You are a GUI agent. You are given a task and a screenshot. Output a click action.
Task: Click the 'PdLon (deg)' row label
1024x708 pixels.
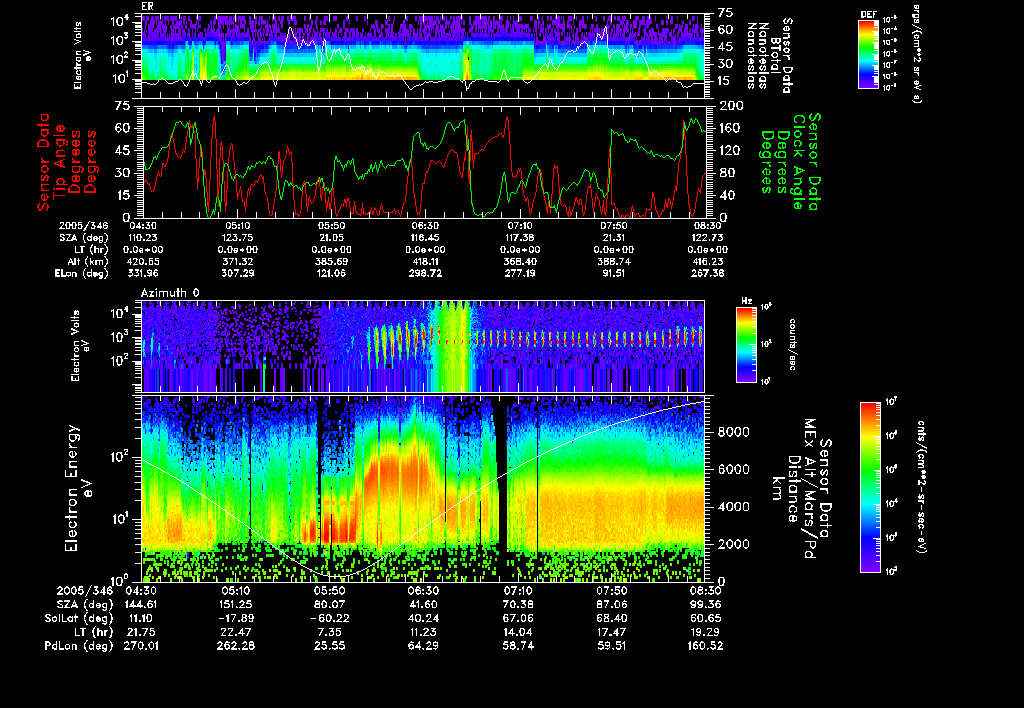79,646
